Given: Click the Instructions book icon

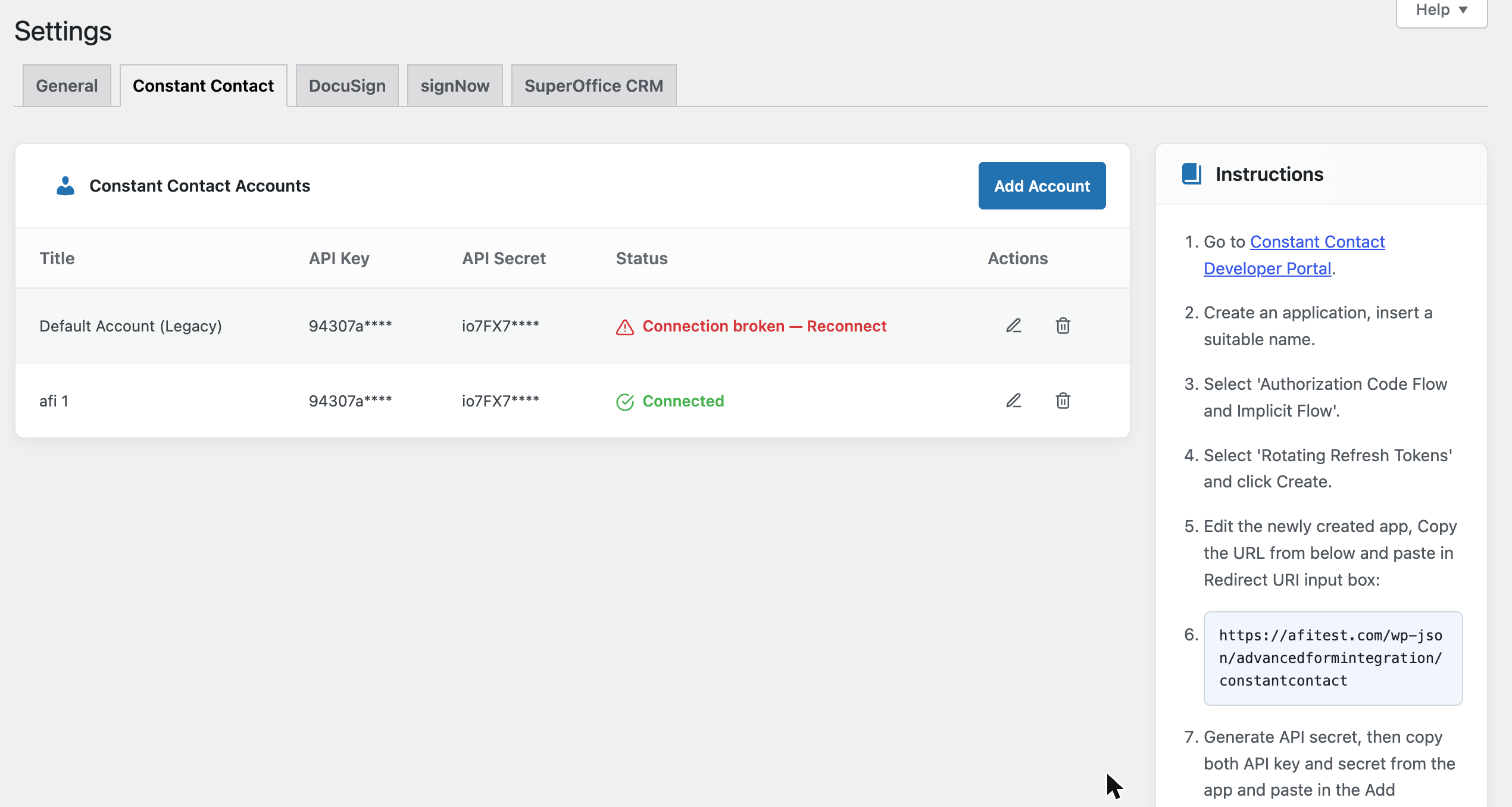Looking at the screenshot, I should pyautogui.click(x=1191, y=174).
